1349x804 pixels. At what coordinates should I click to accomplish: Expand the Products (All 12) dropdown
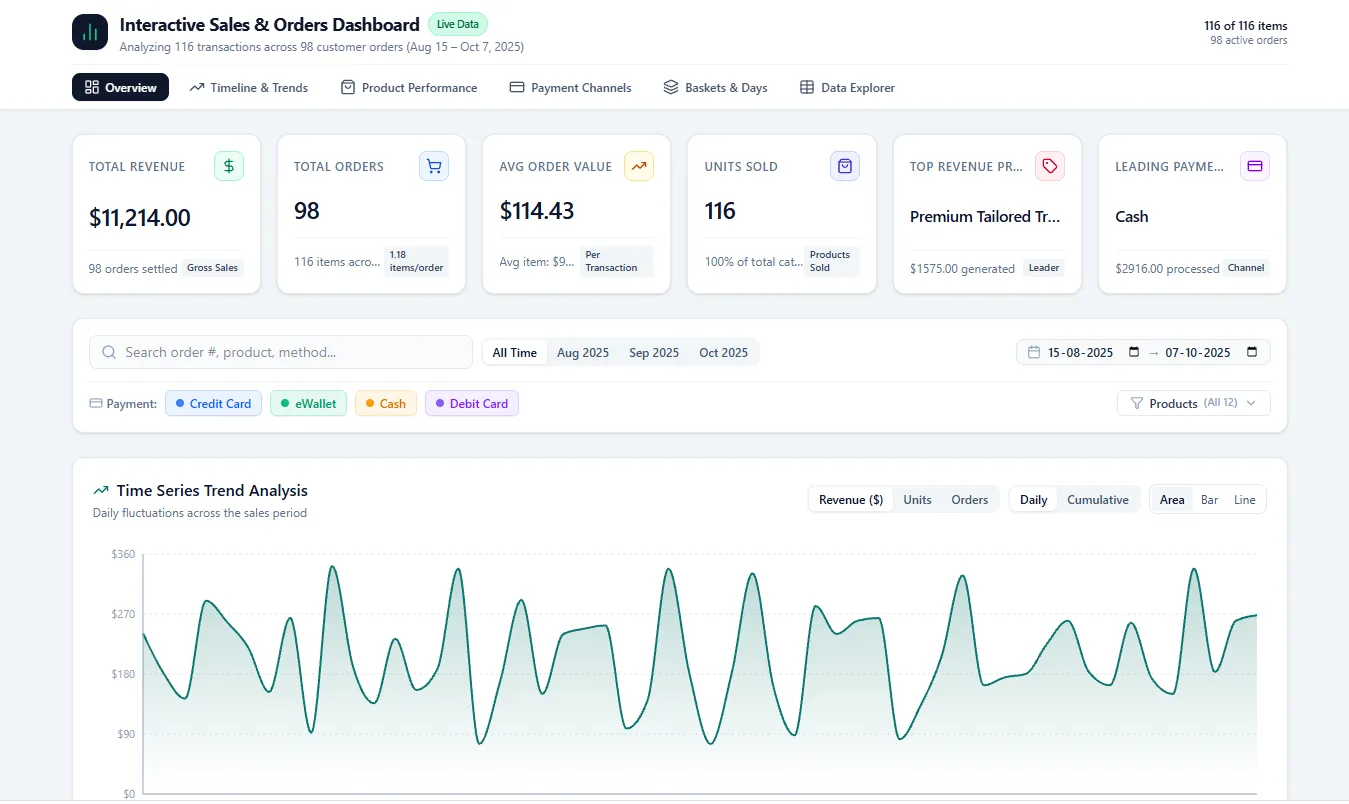click(x=1194, y=403)
